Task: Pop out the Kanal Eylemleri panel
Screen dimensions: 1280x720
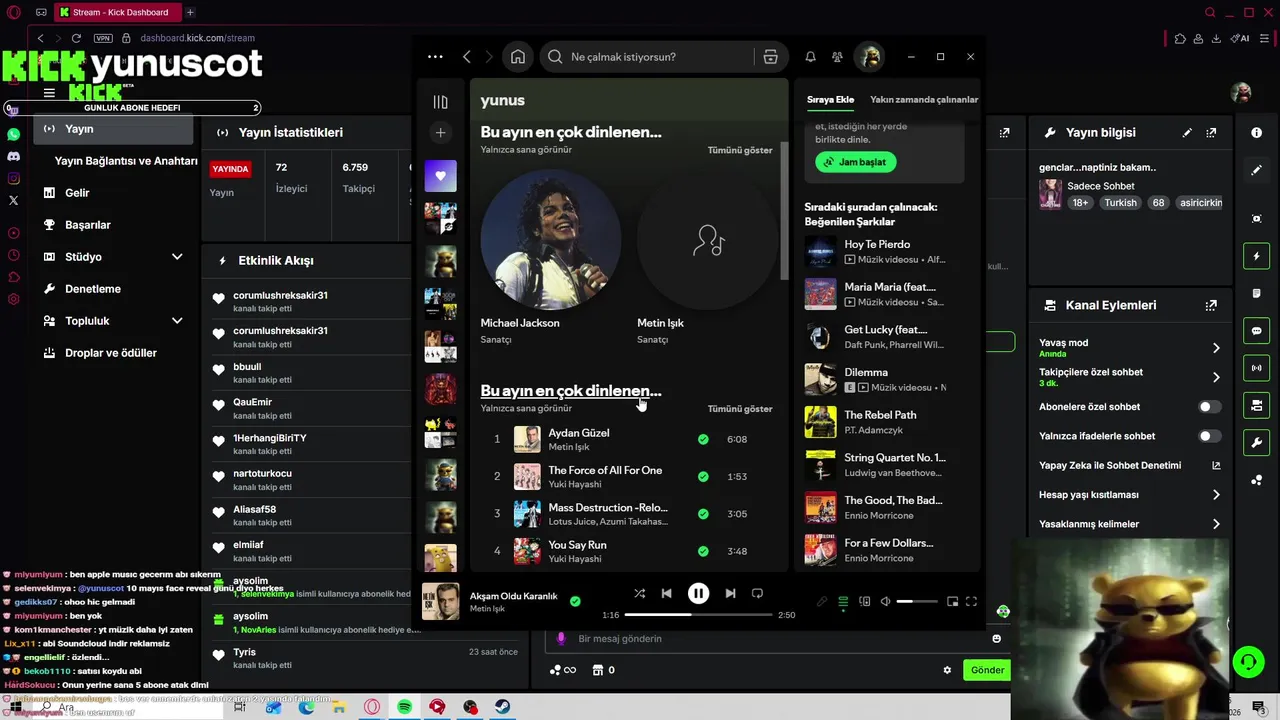Action: [1211, 305]
